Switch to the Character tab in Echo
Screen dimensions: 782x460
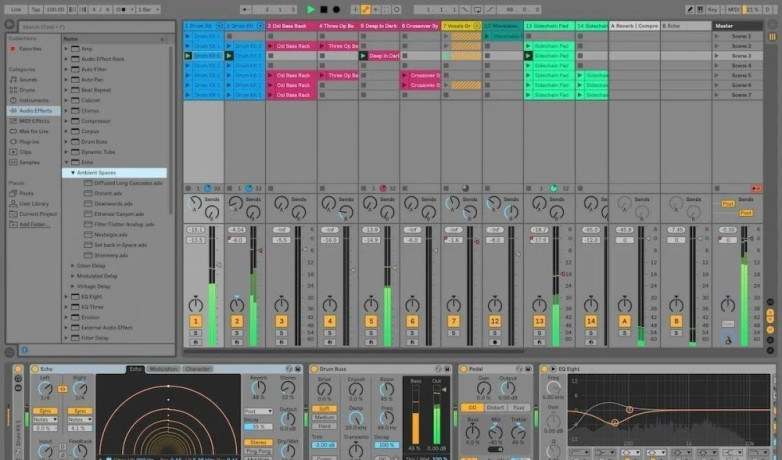pyautogui.click(x=197, y=369)
